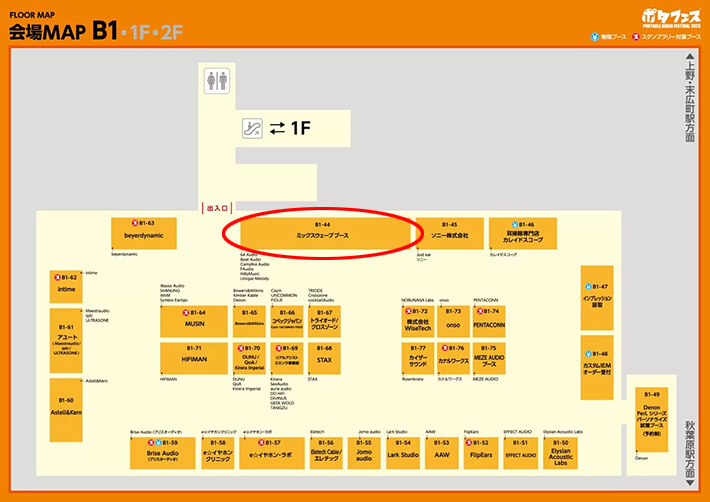
Task: Click the stamp icon on B1-62 intime
Action: point(57,277)
